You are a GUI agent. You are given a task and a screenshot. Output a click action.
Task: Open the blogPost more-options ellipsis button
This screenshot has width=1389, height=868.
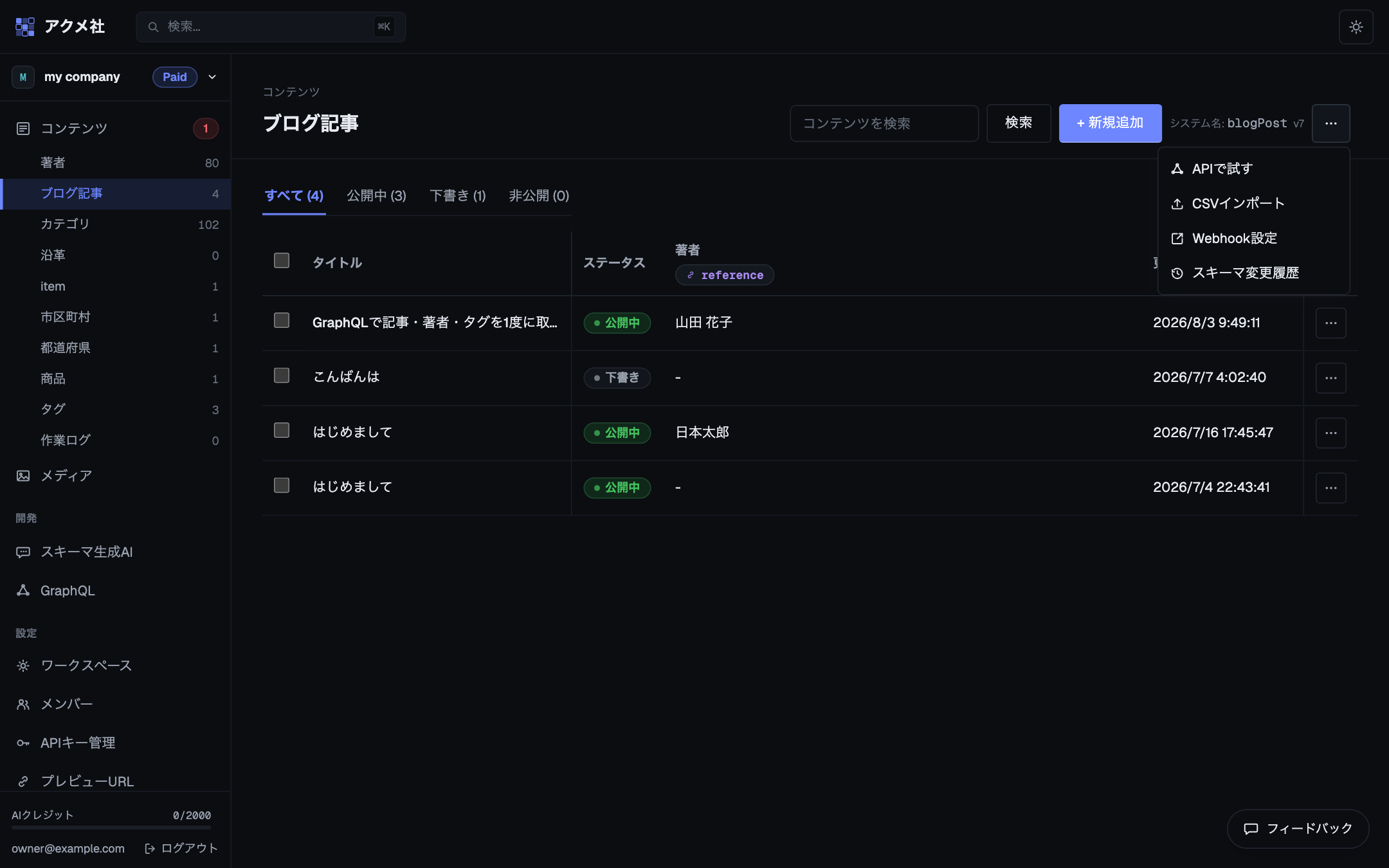tap(1330, 123)
